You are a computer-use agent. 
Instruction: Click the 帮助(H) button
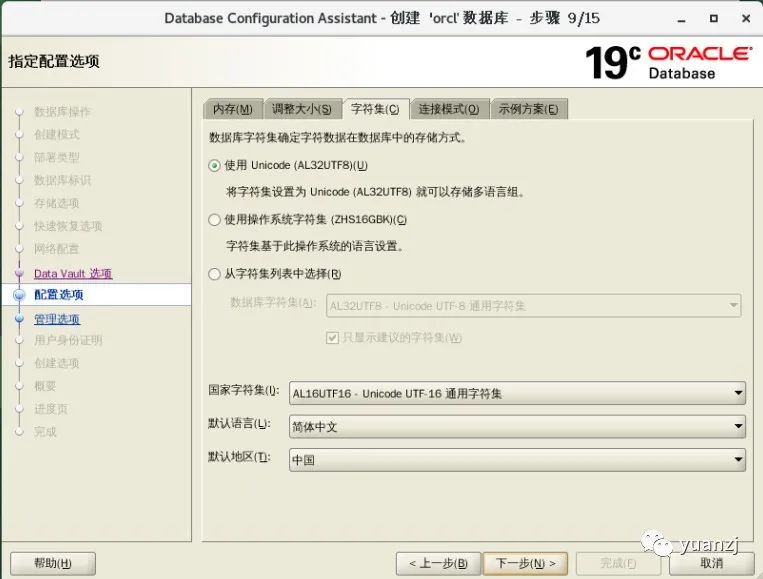53,563
